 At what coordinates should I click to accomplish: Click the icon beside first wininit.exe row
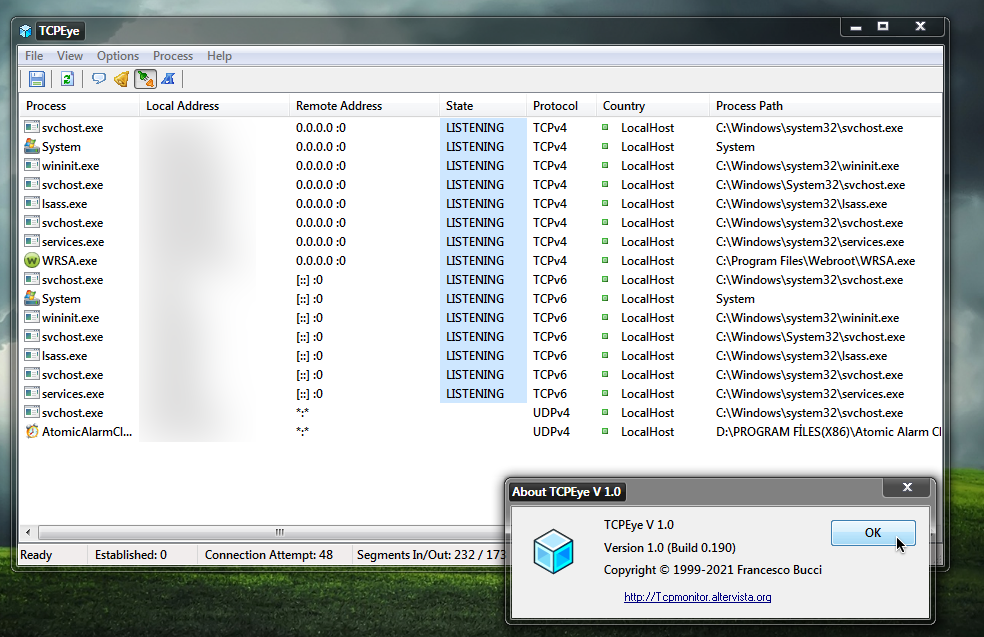pos(31,165)
